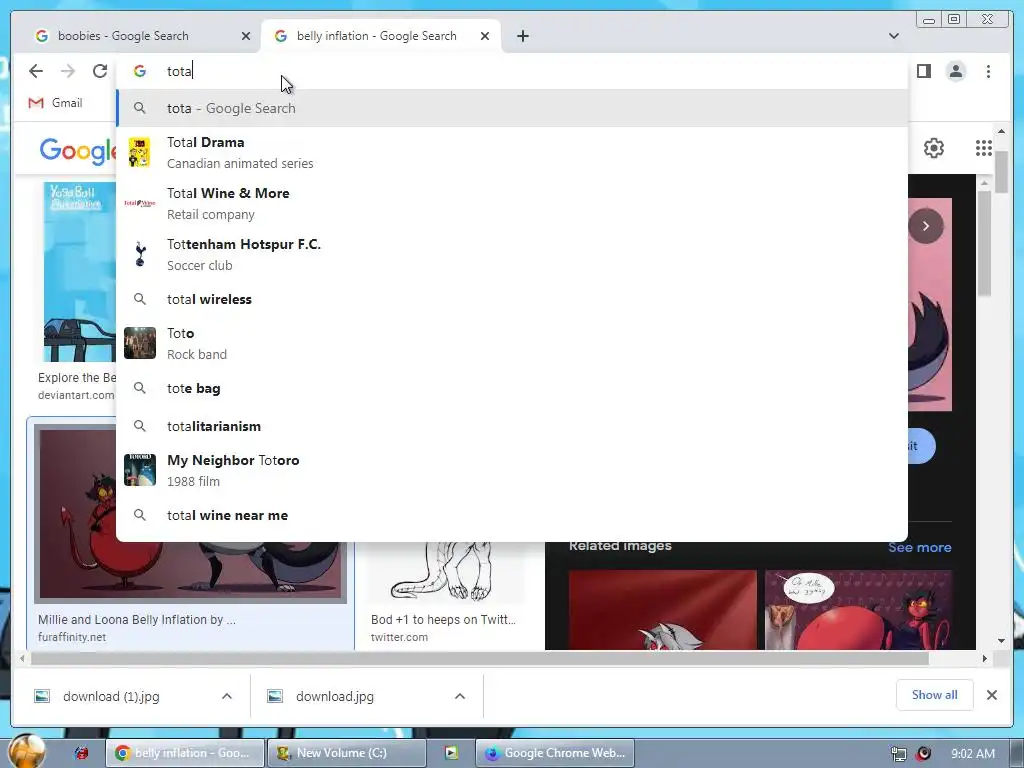1024x768 pixels.
Task: Open a new tab with the plus button
Action: (x=522, y=36)
